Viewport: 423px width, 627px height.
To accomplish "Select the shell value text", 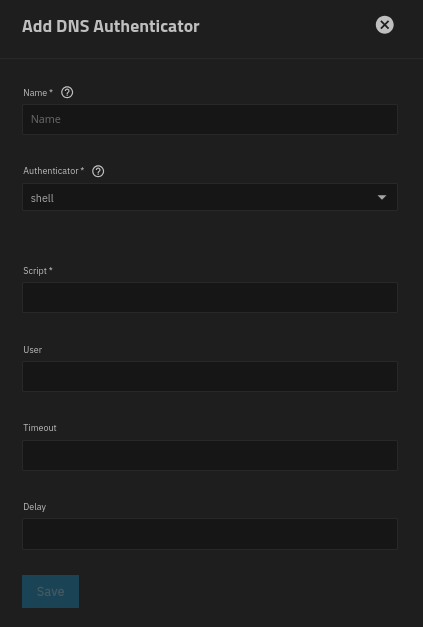I will 42,198.
